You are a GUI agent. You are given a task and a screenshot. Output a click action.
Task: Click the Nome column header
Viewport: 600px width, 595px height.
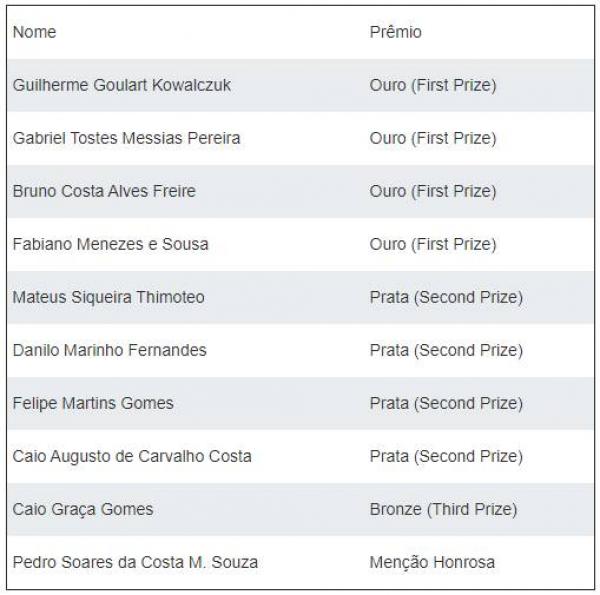tap(34, 32)
